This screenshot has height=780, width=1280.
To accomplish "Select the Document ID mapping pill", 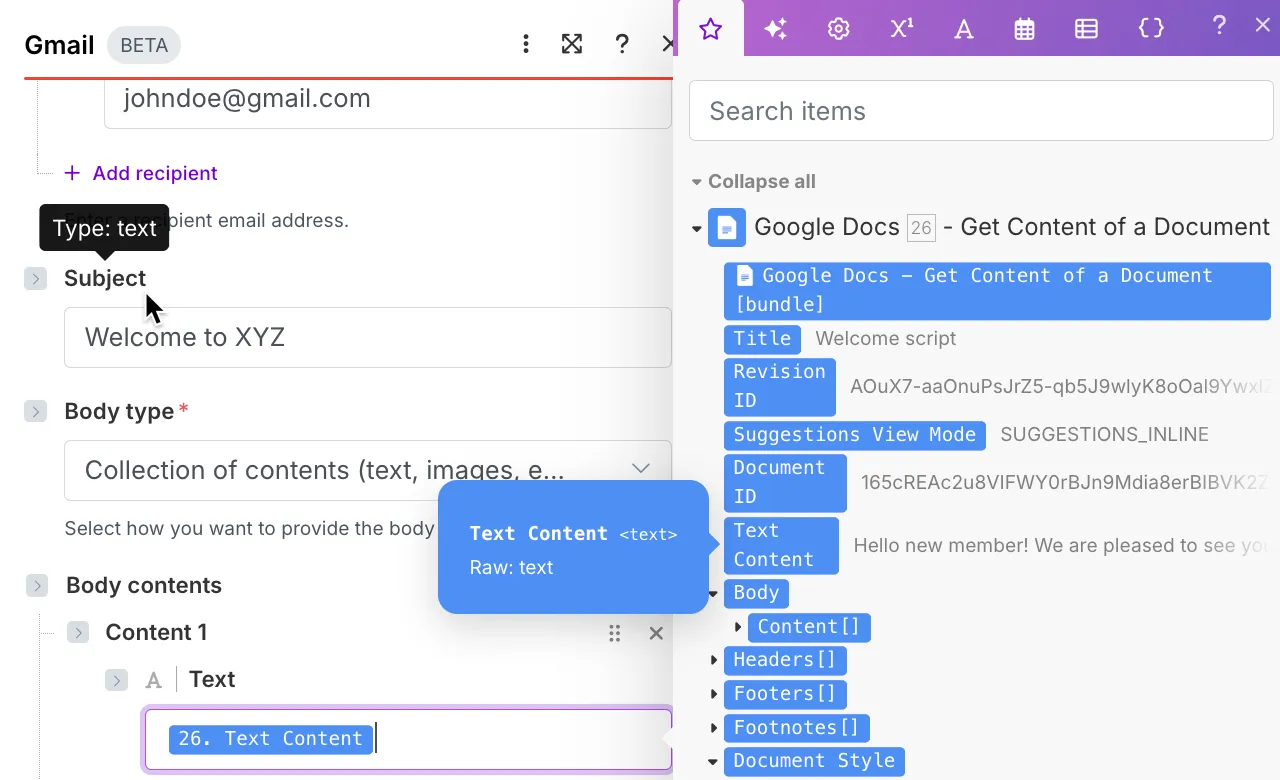I will [x=785, y=482].
